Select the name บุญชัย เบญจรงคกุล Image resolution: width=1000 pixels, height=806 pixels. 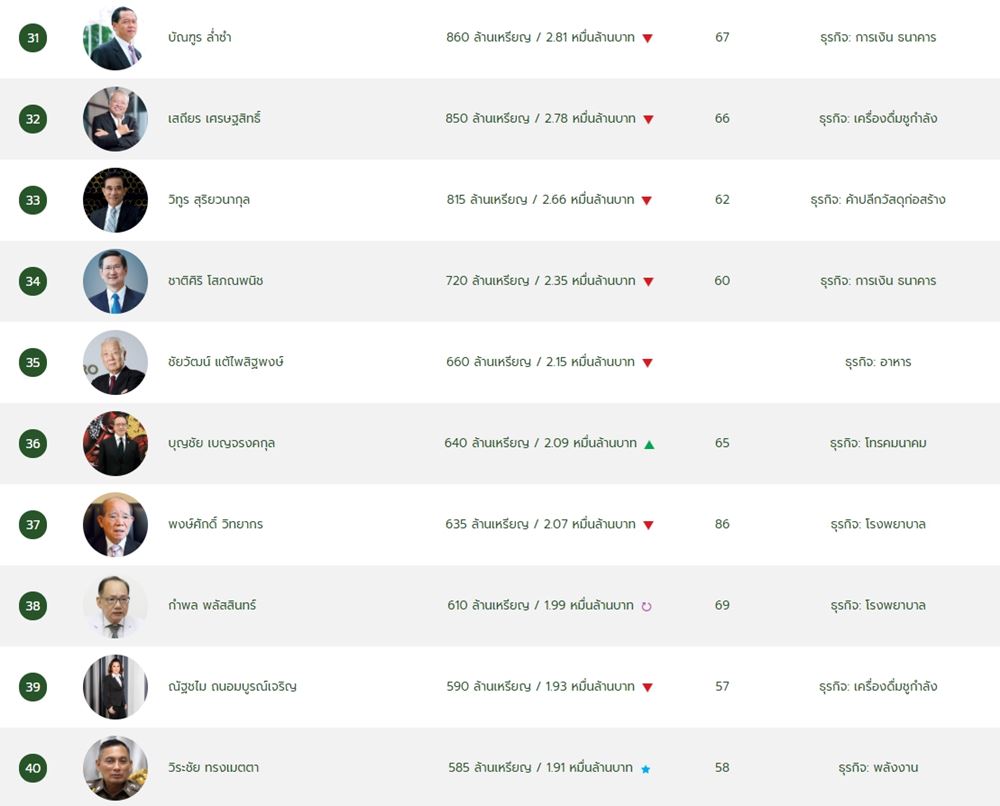221,443
